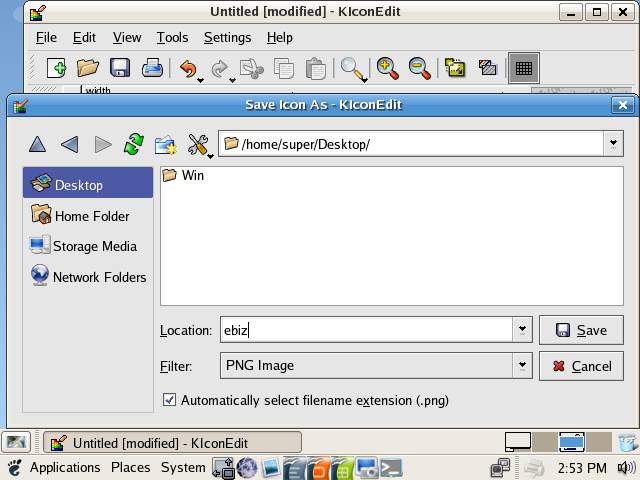This screenshot has height=480, width=640.
Task: Open the PNG Image filter dropdown
Action: click(x=522, y=365)
